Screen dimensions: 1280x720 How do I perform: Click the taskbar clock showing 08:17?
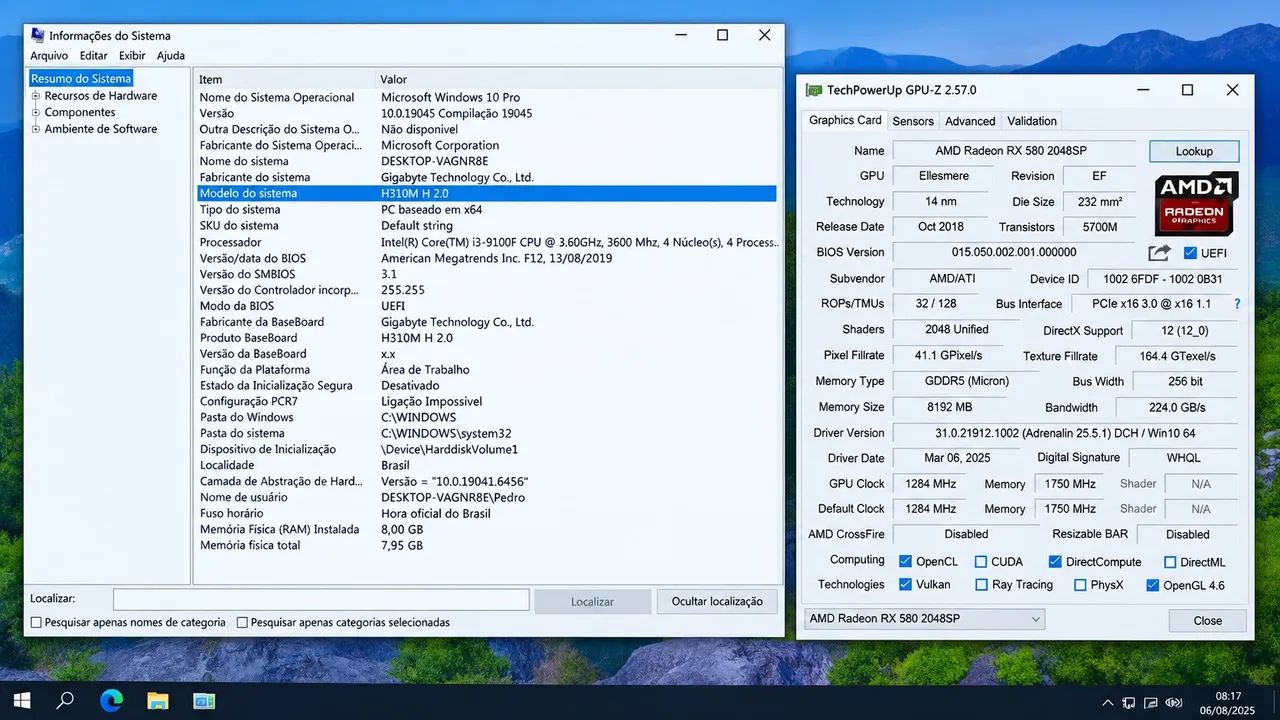point(1228,702)
